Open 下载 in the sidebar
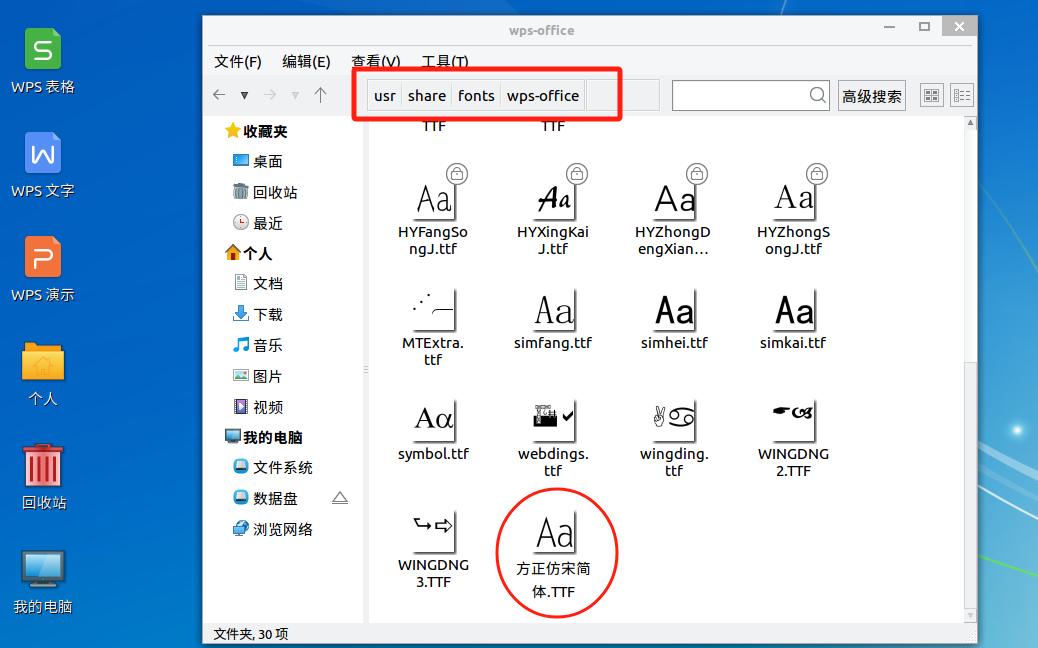1038x648 pixels. 267,314
